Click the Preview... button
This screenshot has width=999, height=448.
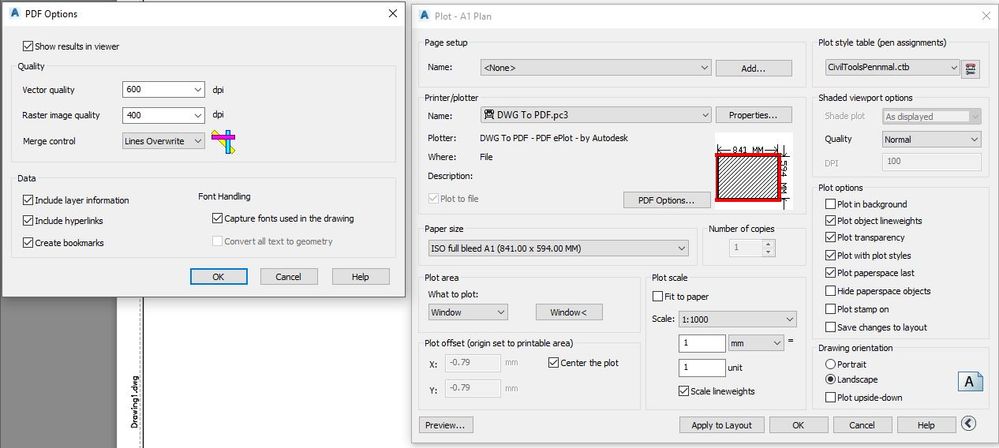pos(446,425)
